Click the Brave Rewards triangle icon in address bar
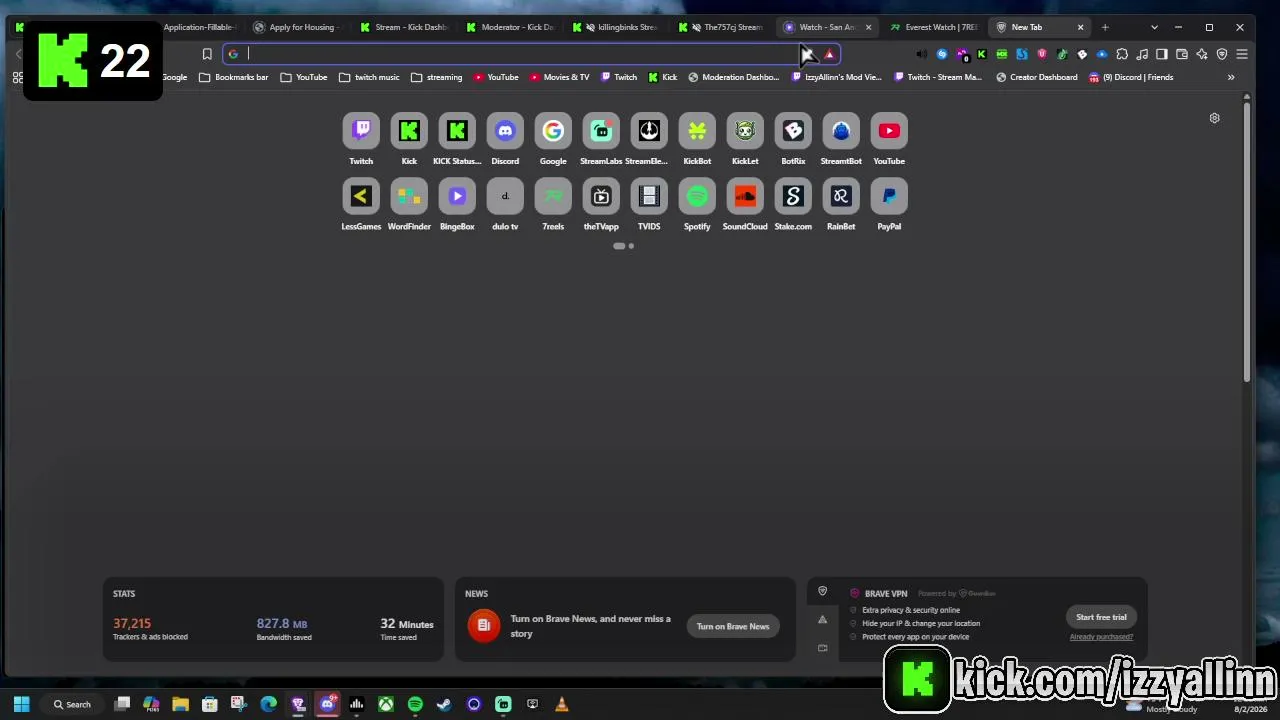 pos(829,54)
